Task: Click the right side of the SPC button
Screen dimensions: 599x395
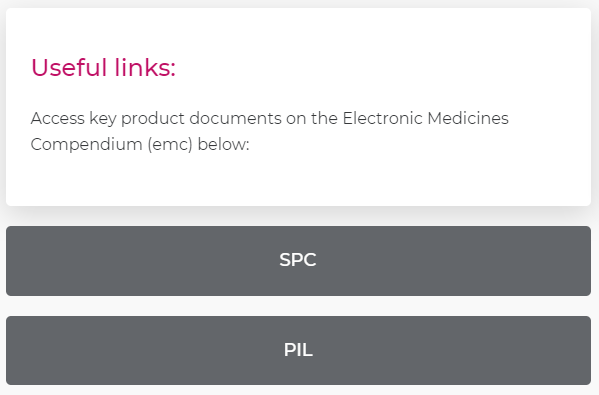Action: tap(520, 261)
